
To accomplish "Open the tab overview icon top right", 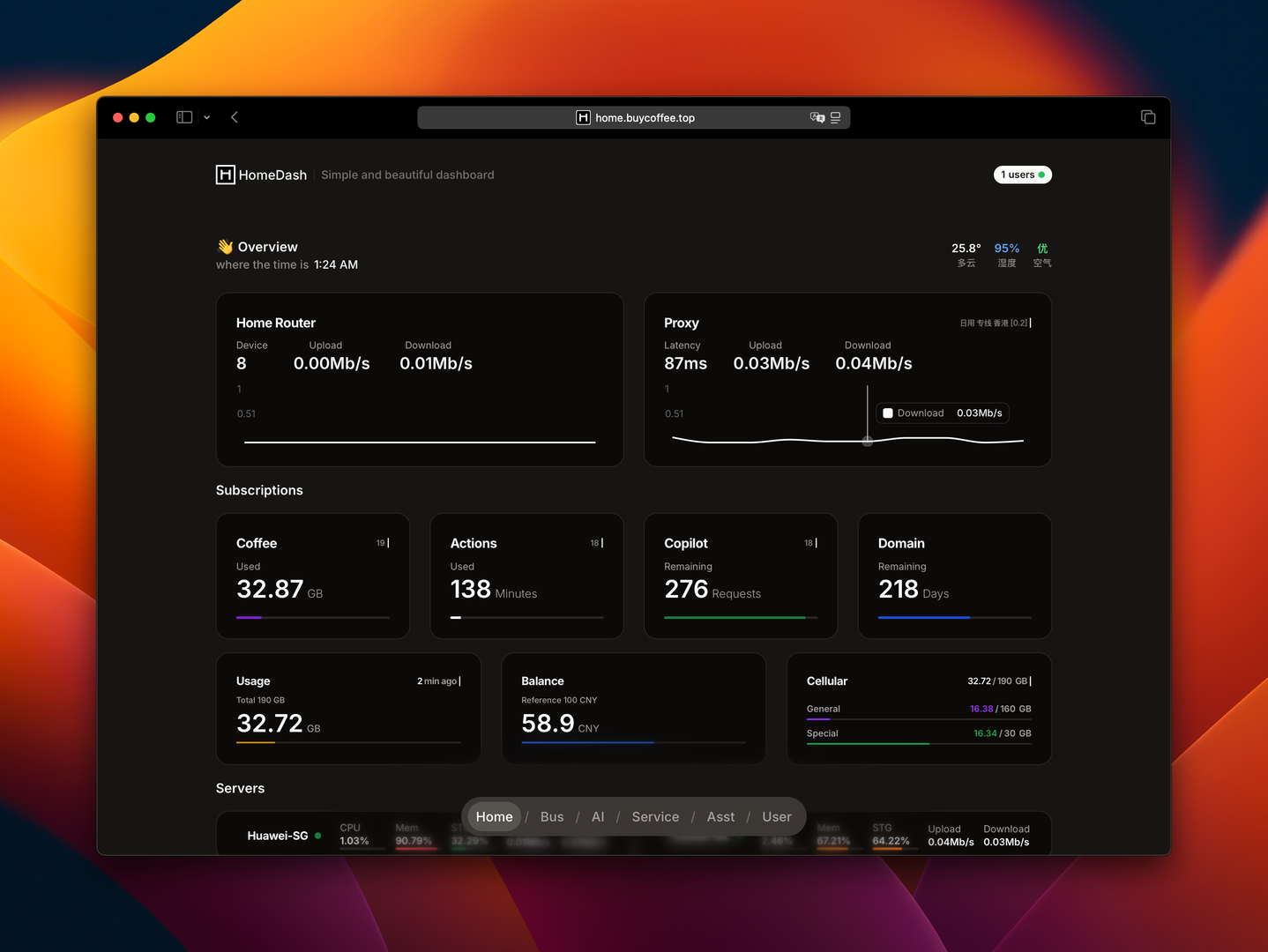I will point(1147,115).
